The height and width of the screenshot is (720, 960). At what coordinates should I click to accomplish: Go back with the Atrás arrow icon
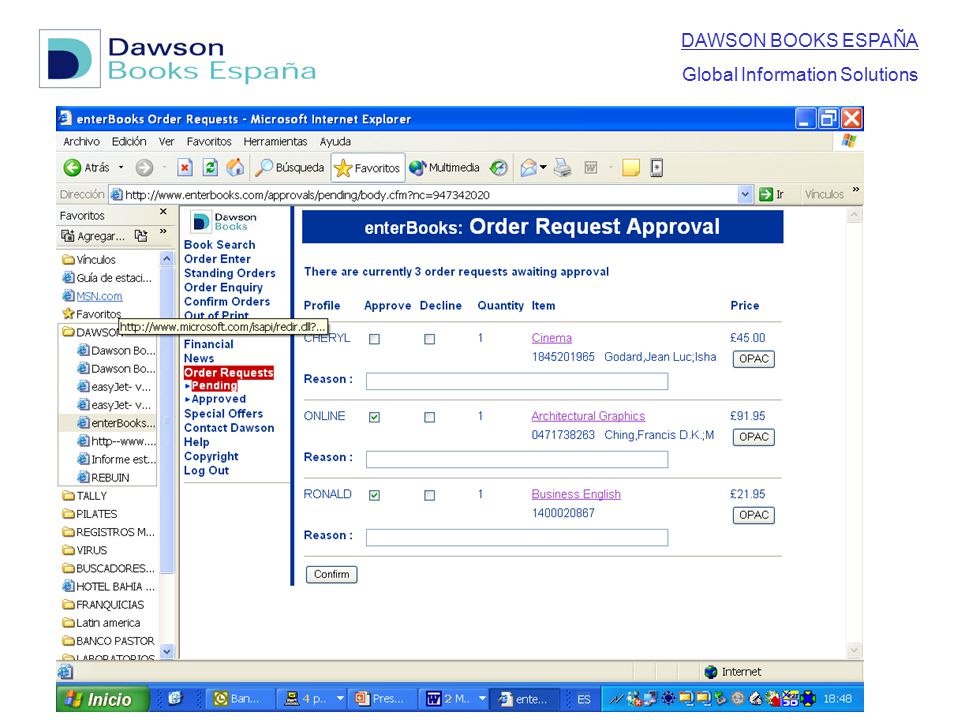coord(72,167)
